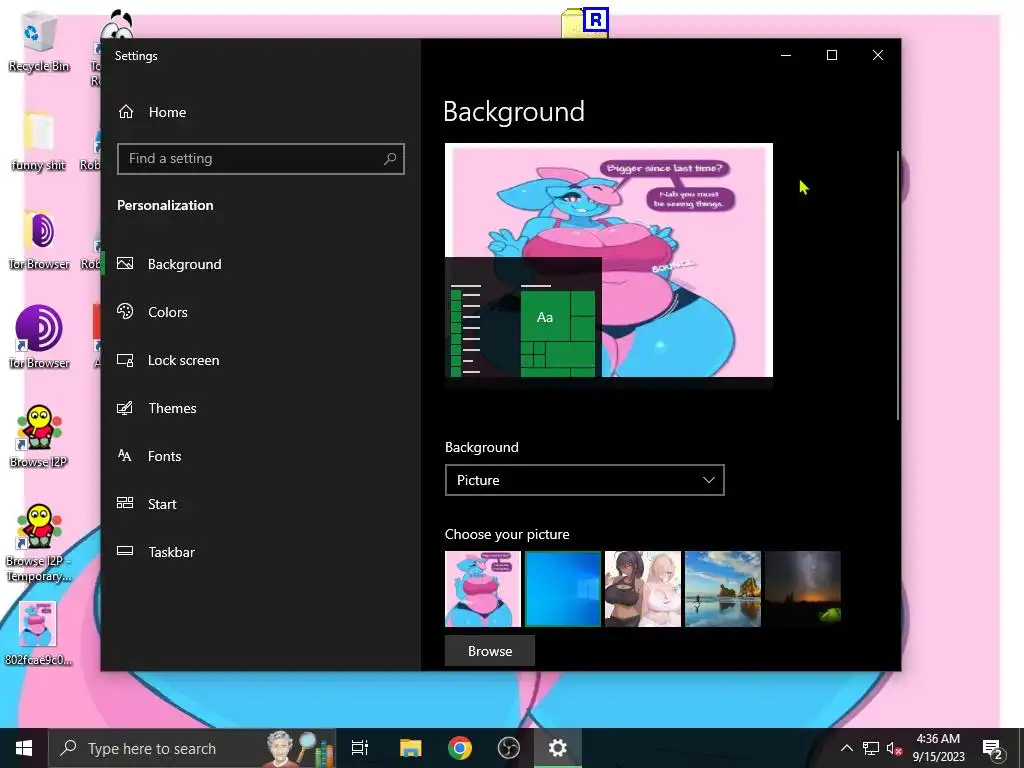1024x768 pixels.
Task: Click the Lock screen monitor icon
Action: 125,360
